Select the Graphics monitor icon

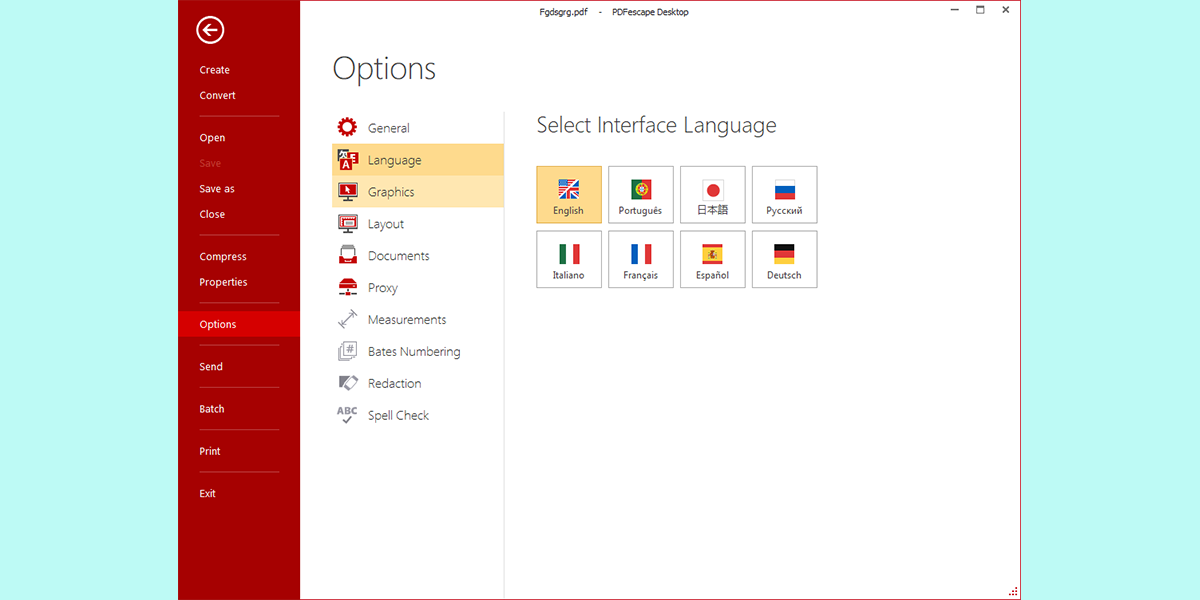[347, 192]
